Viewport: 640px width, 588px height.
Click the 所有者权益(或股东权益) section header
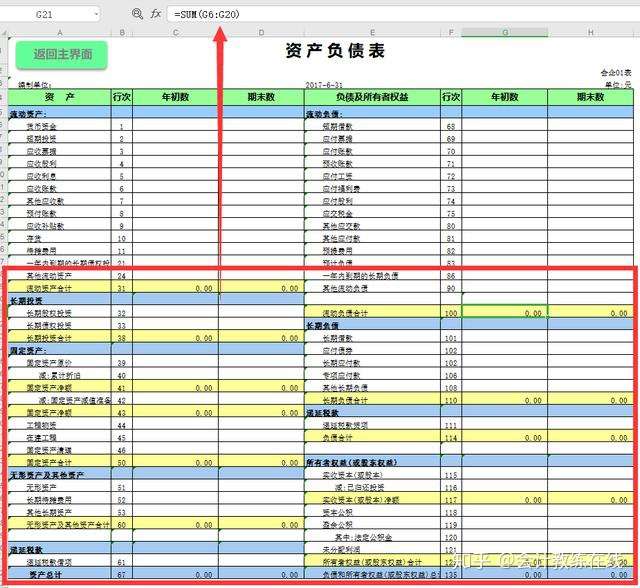click(x=372, y=463)
